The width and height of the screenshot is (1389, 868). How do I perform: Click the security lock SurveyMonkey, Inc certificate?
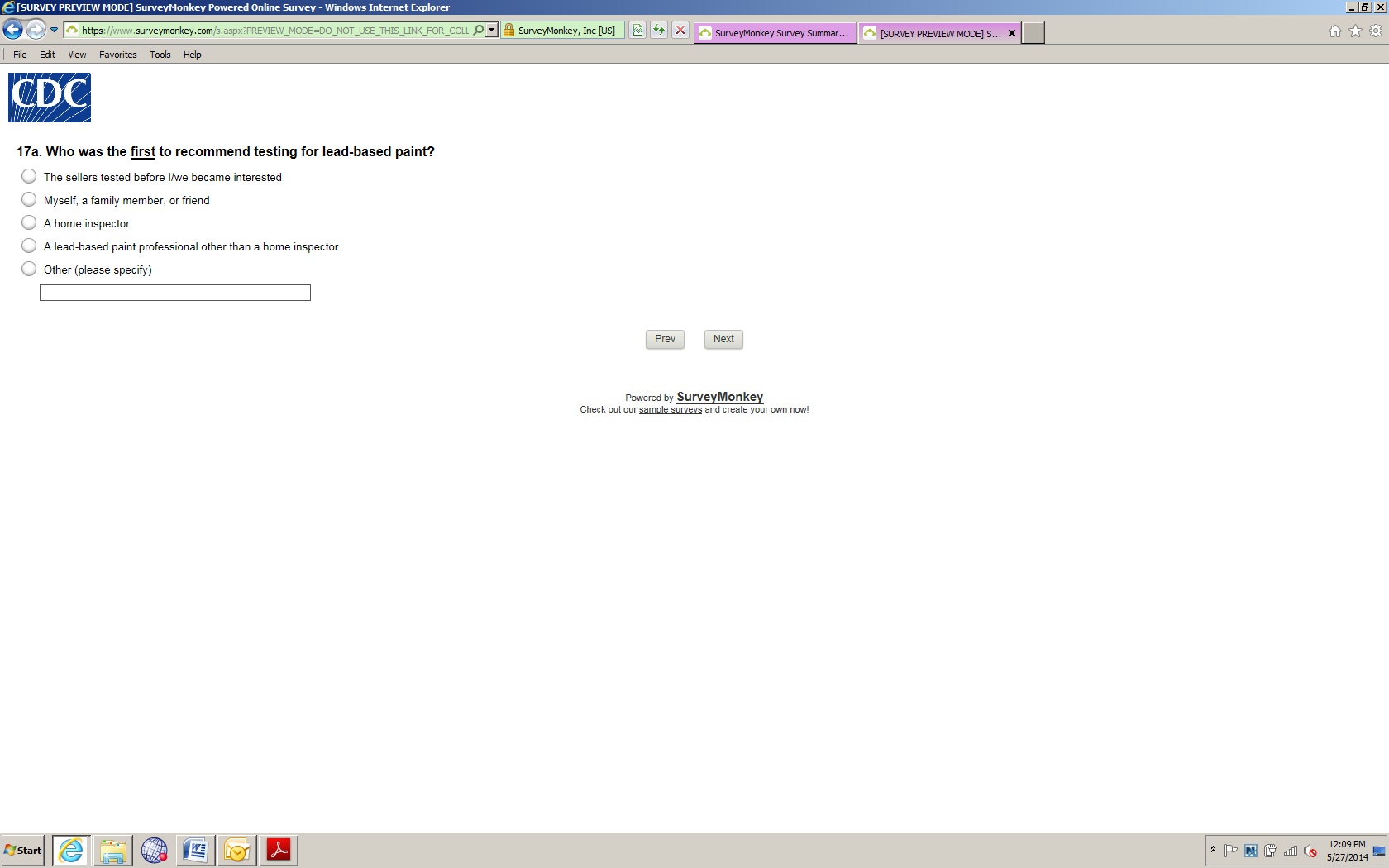coord(562,31)
